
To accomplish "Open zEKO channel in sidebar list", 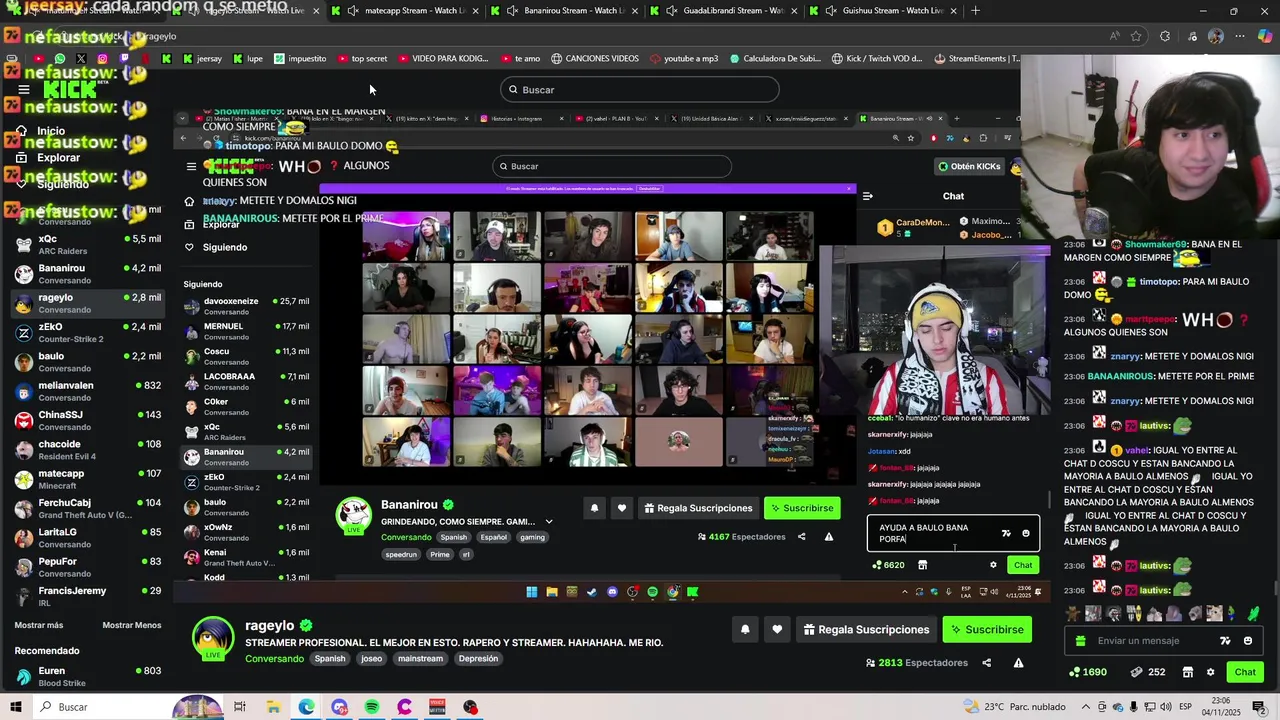I will click(88, 332).
